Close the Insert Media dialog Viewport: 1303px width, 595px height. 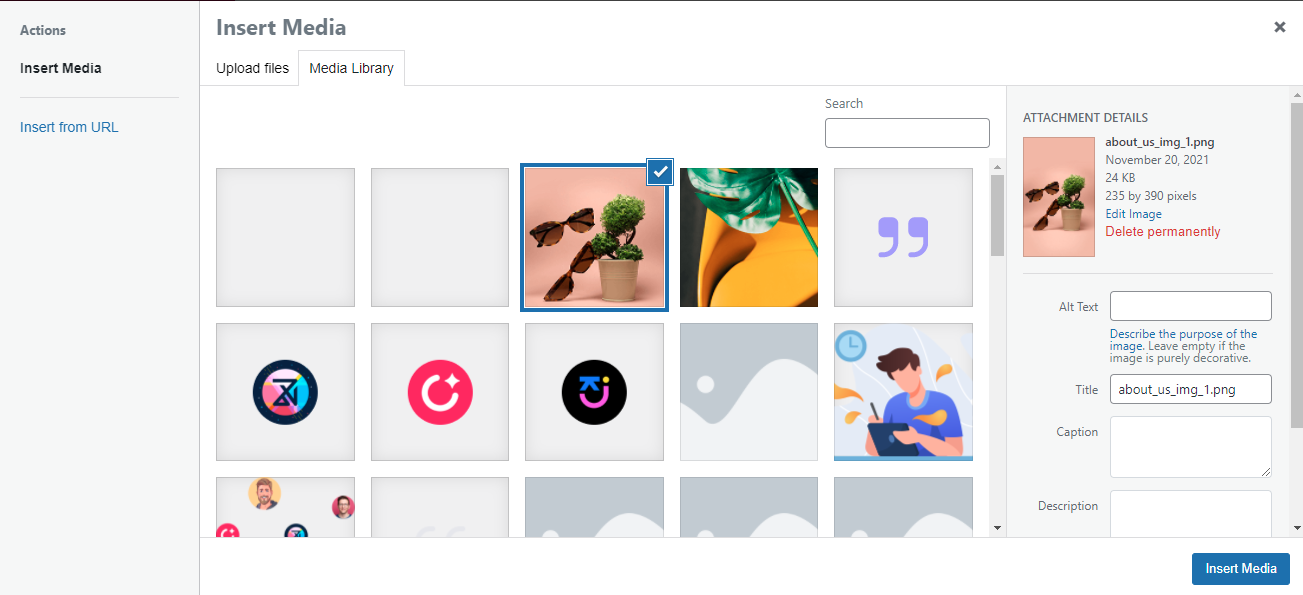1279,27
